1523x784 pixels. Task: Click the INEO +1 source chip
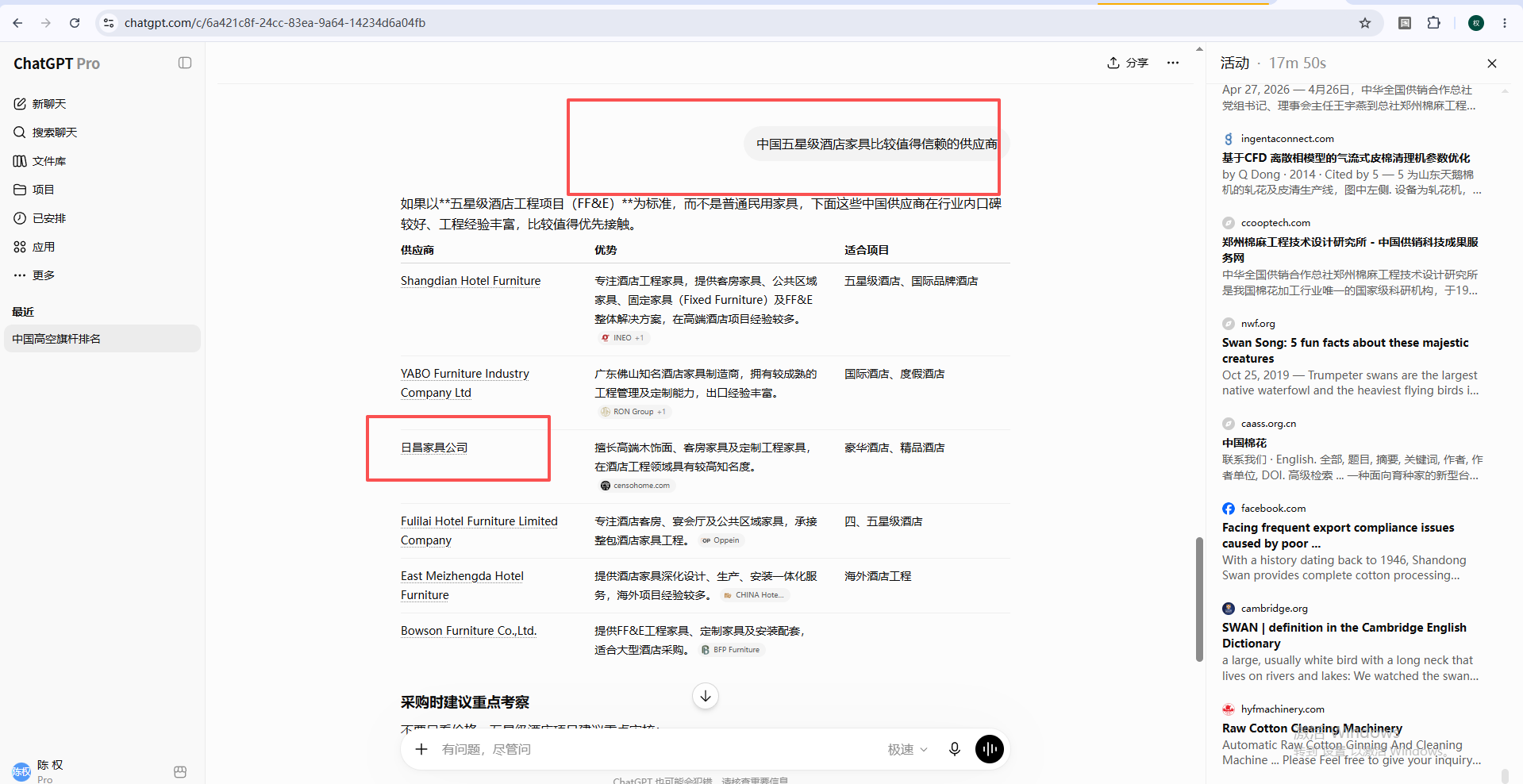(x=623, y=338)
